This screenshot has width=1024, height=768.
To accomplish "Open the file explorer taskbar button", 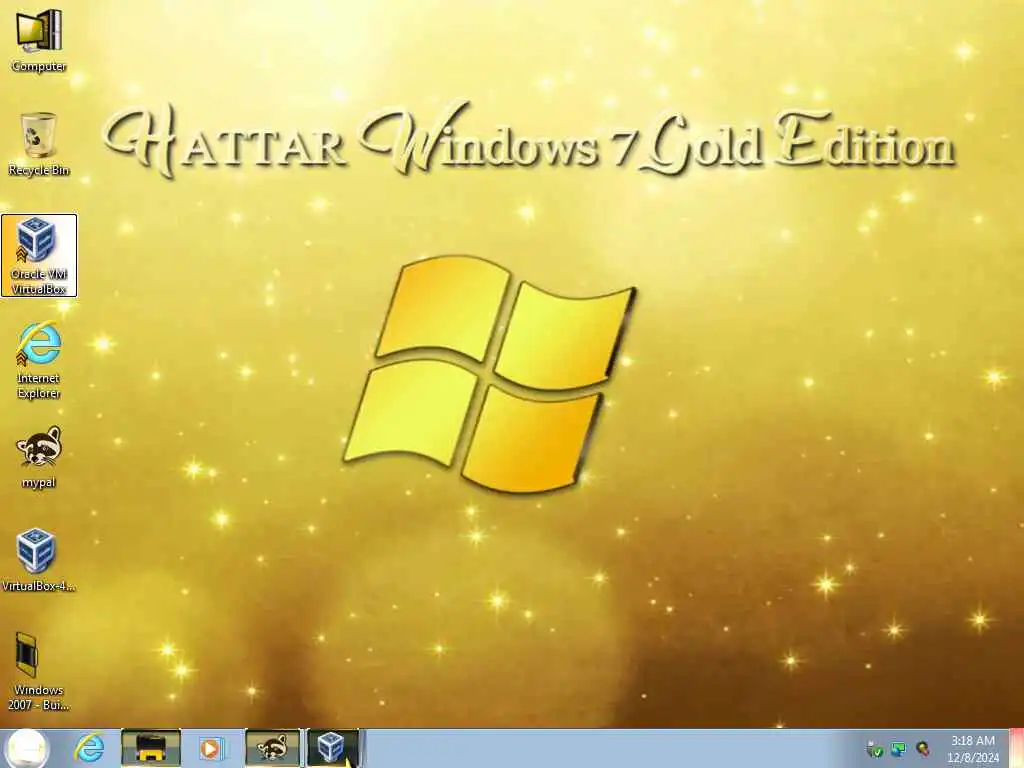I will [x=151, y=748].
